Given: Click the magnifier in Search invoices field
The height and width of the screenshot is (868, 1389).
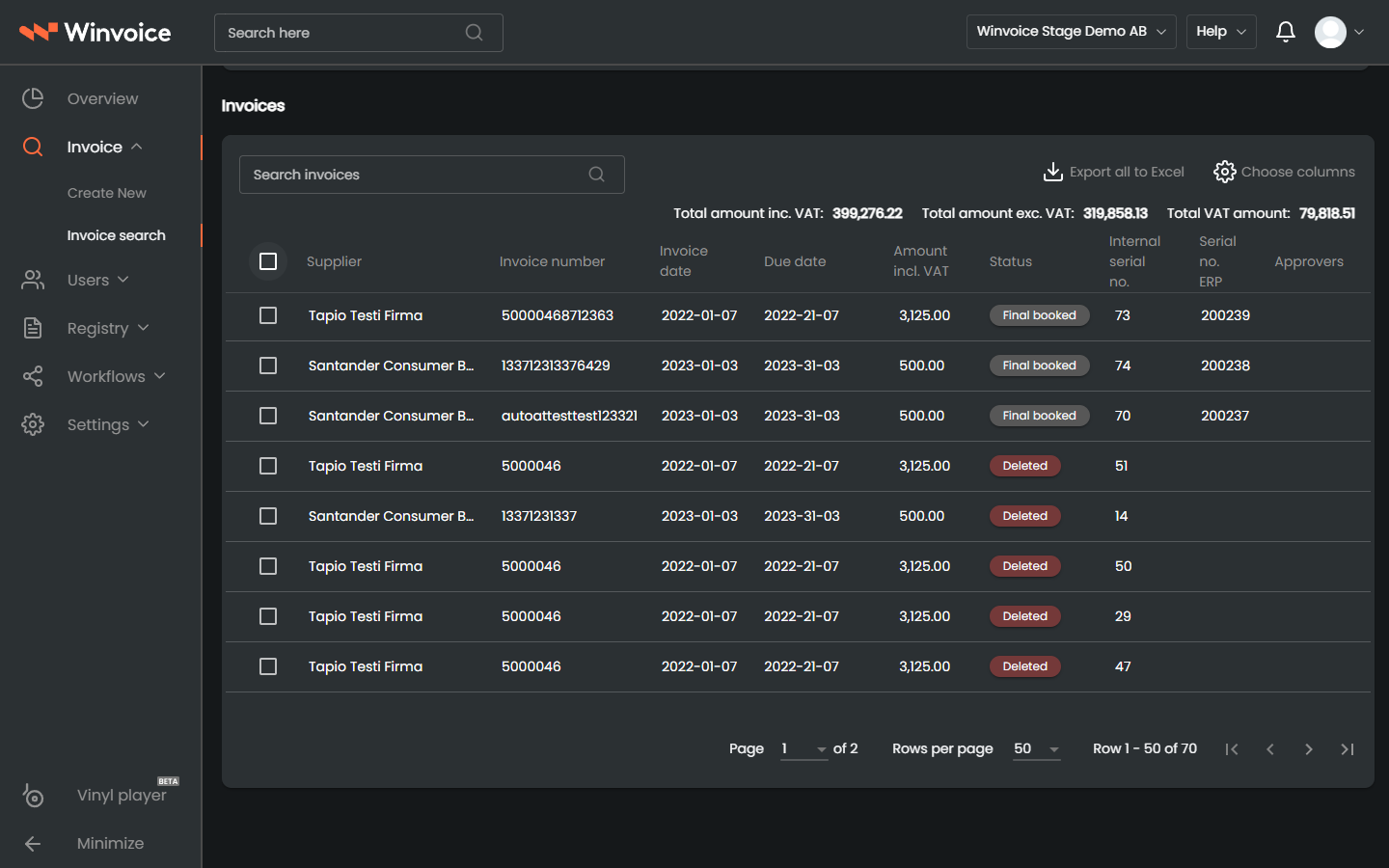Looking at the screenshot, I should (596, 175).
